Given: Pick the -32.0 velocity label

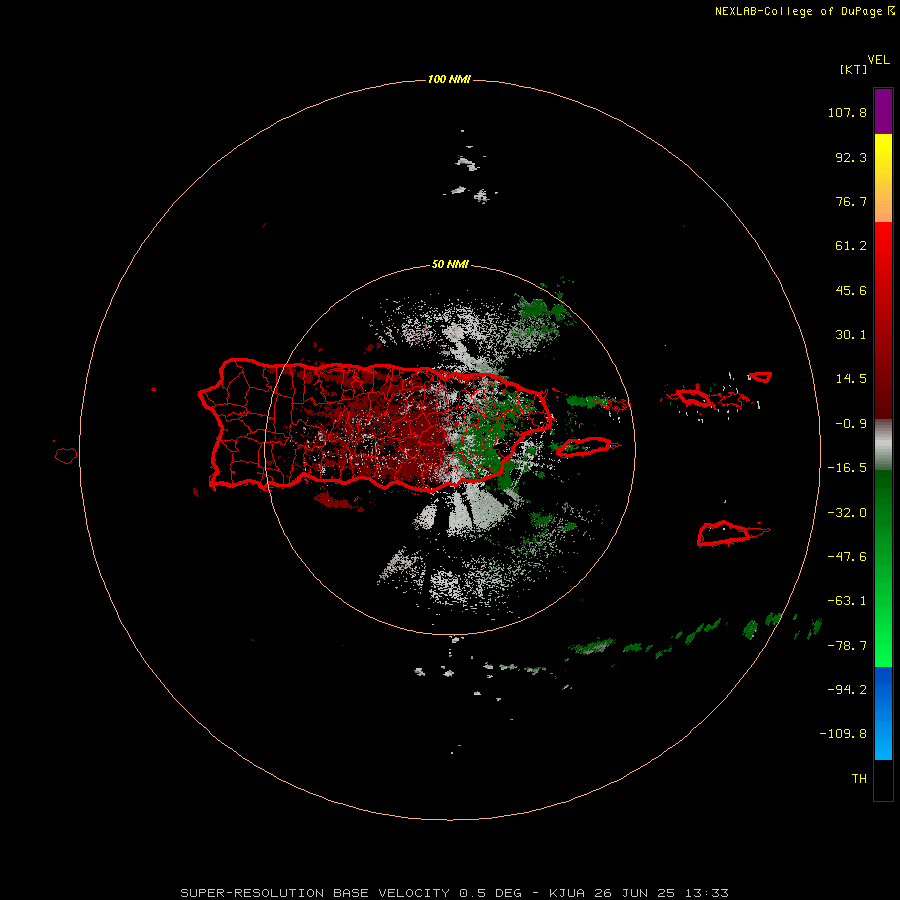Looking at the screenshot, I should click(847, 513).
